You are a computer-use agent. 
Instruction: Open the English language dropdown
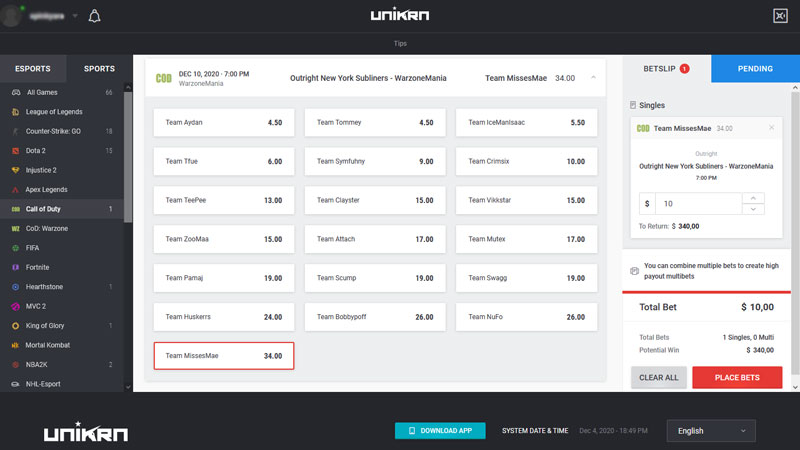(711, 431)
